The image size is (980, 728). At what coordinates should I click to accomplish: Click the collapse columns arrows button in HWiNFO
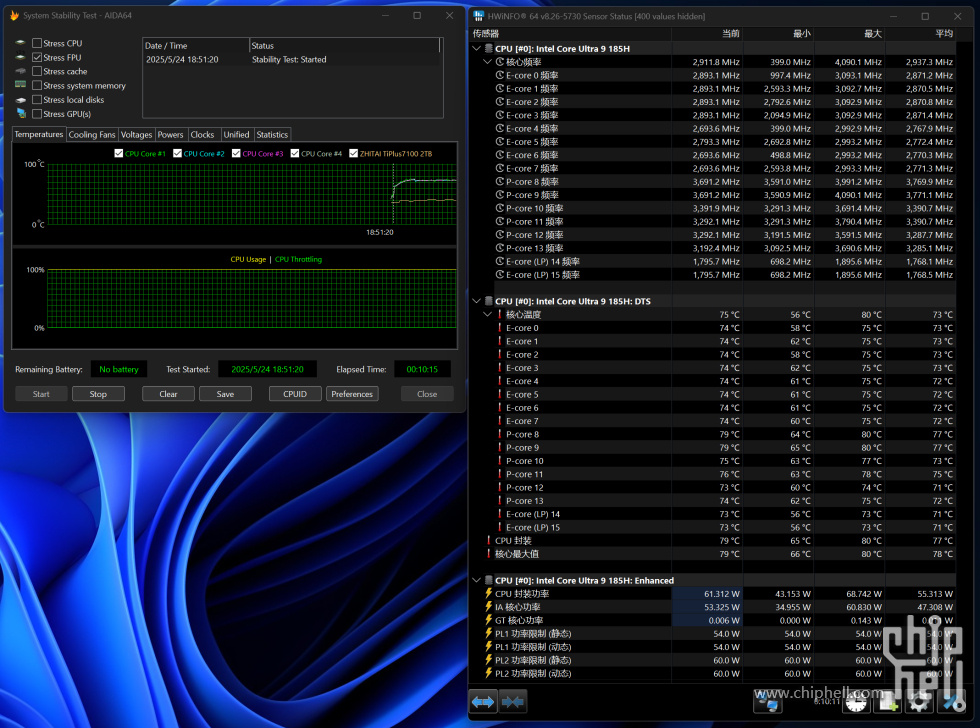coord(512,702)
